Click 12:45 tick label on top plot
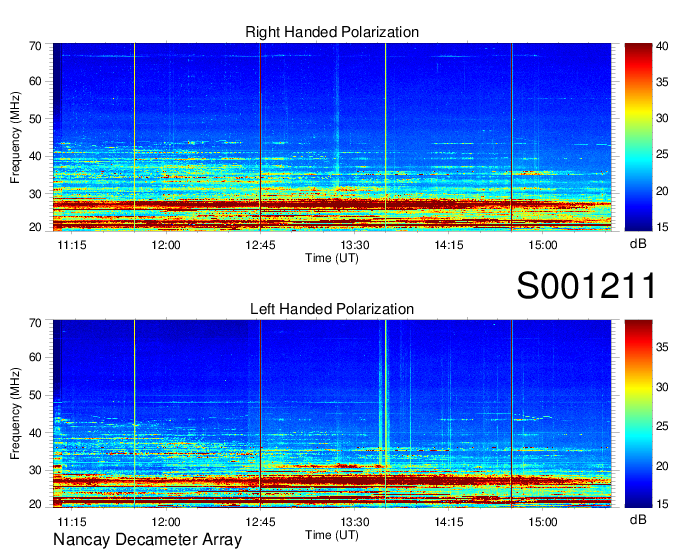 (x=260, y=245)
